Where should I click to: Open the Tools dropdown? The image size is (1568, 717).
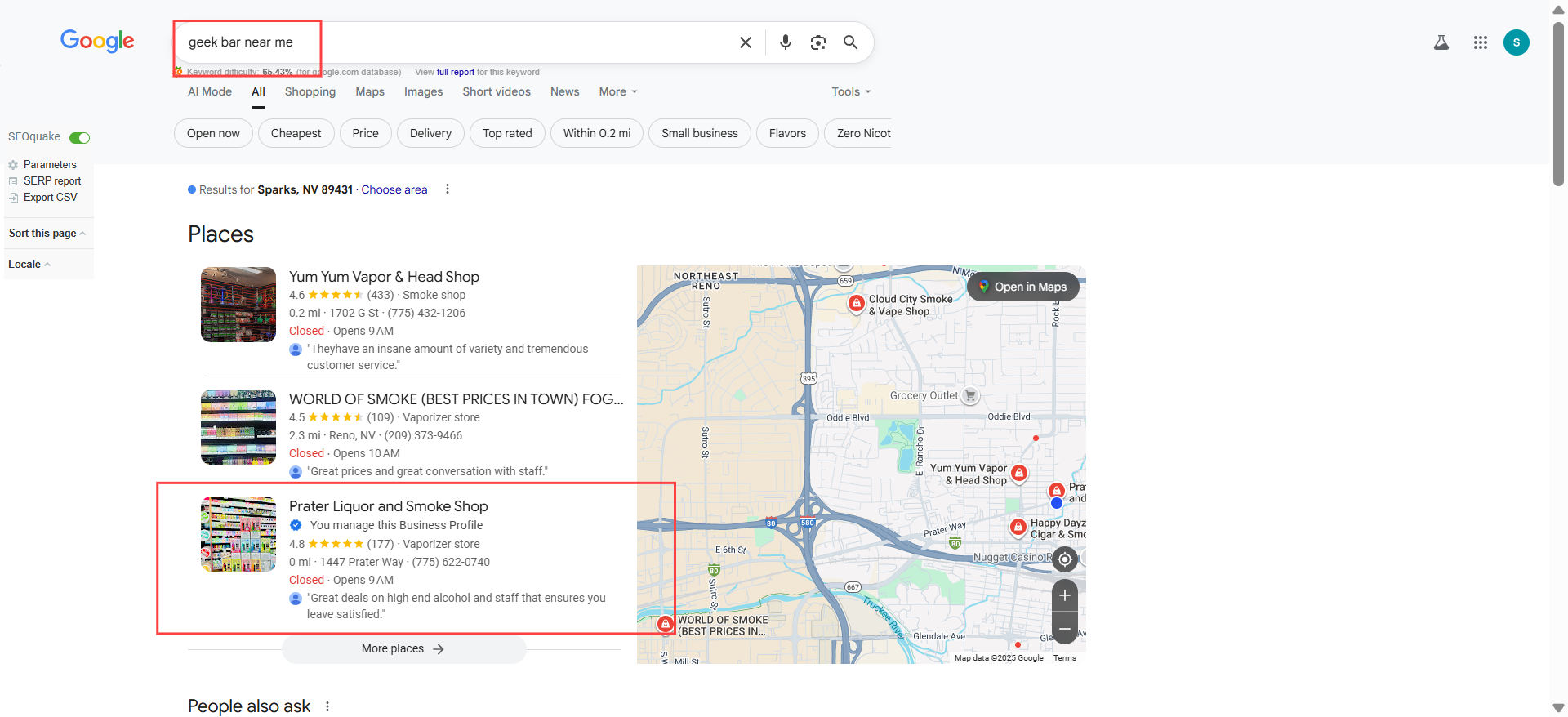pos(851,91)
